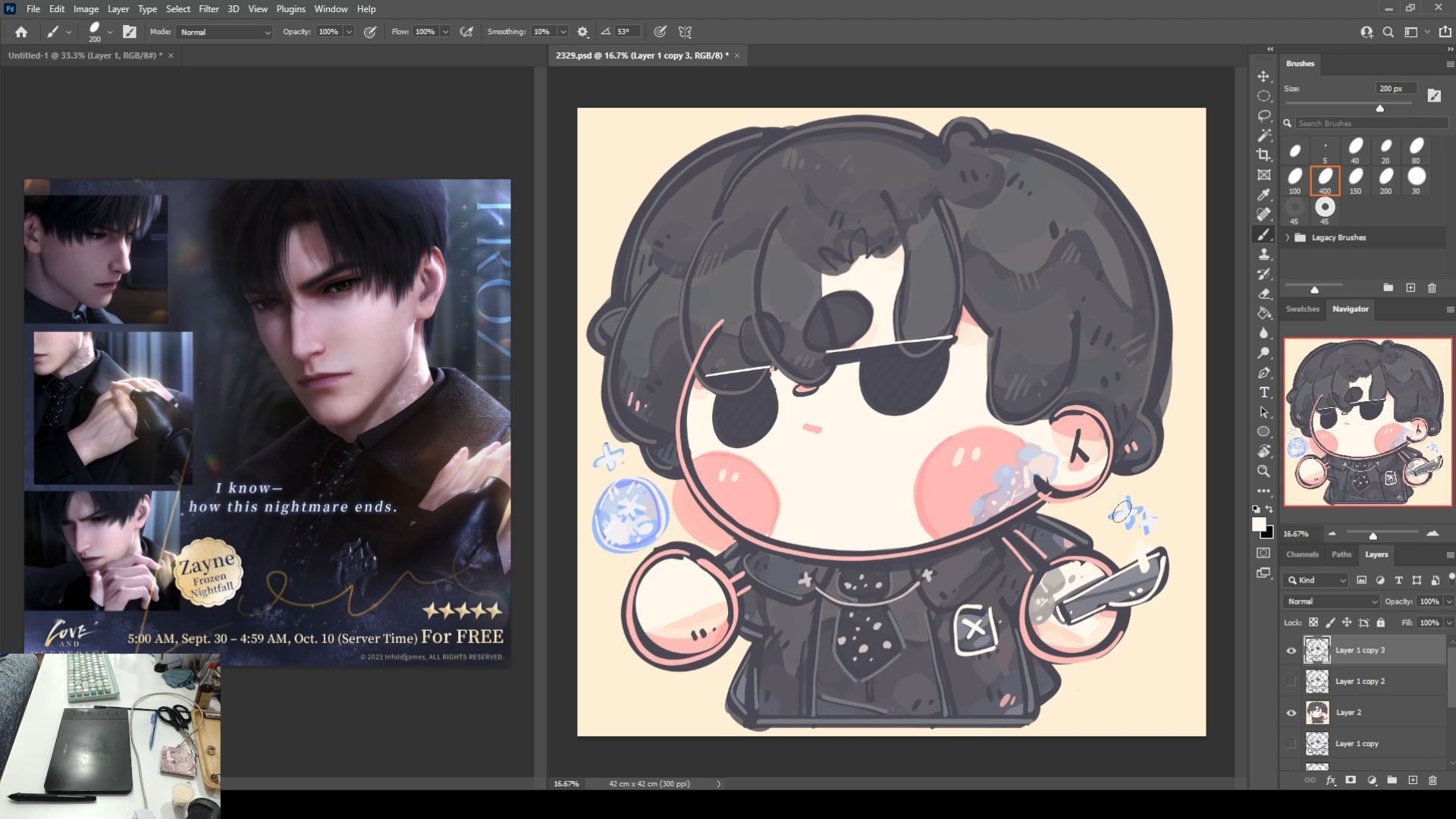1456x819 pixels.
Task: Toggle lock all layer attributes
Action: click(1381, 623)
